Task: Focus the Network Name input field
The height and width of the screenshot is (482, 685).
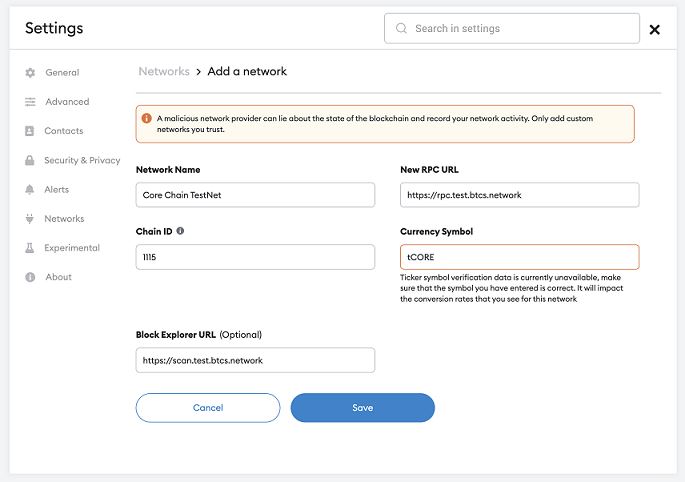Action: 255,195
